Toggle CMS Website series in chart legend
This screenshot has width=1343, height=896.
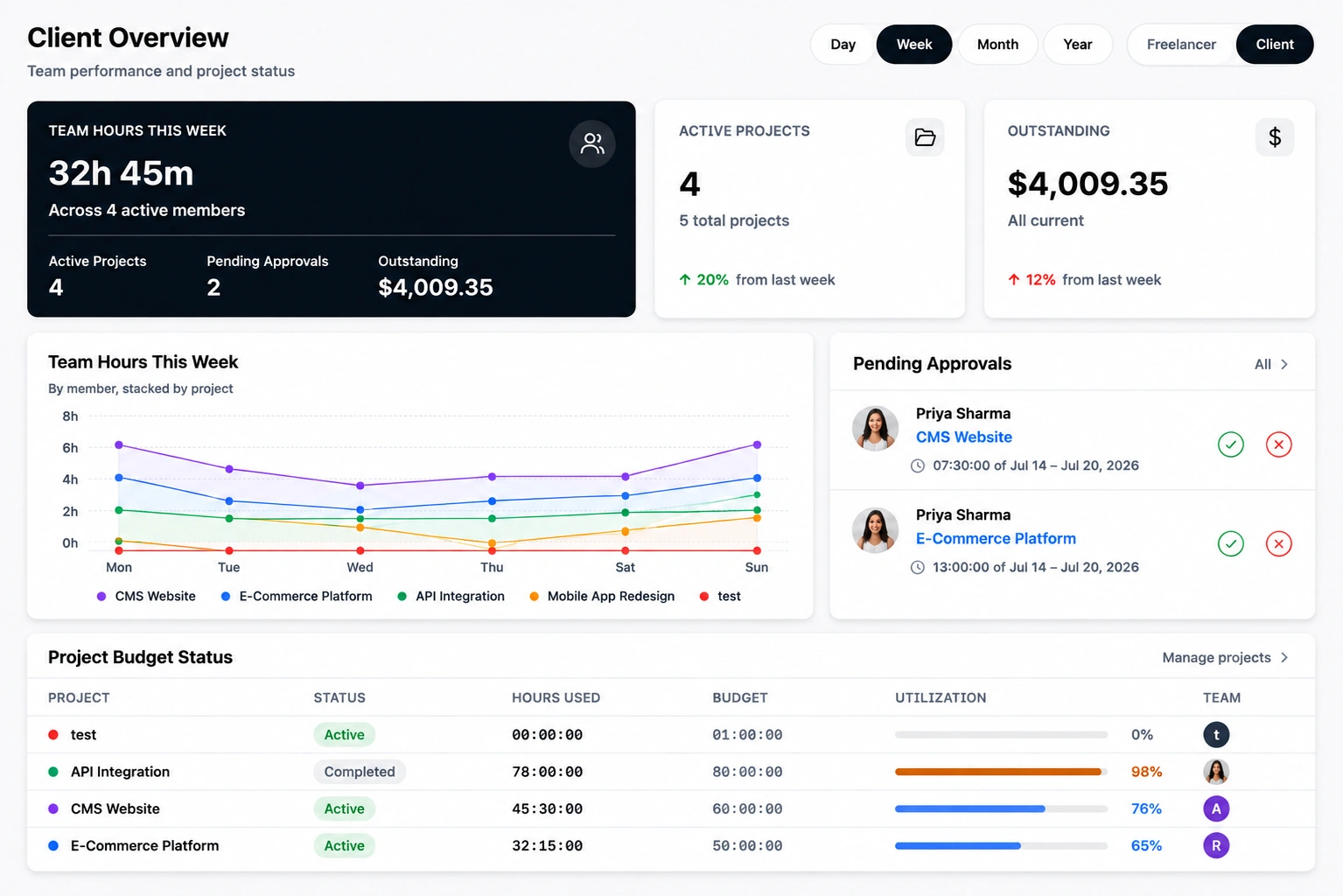[x=146, y=597]
